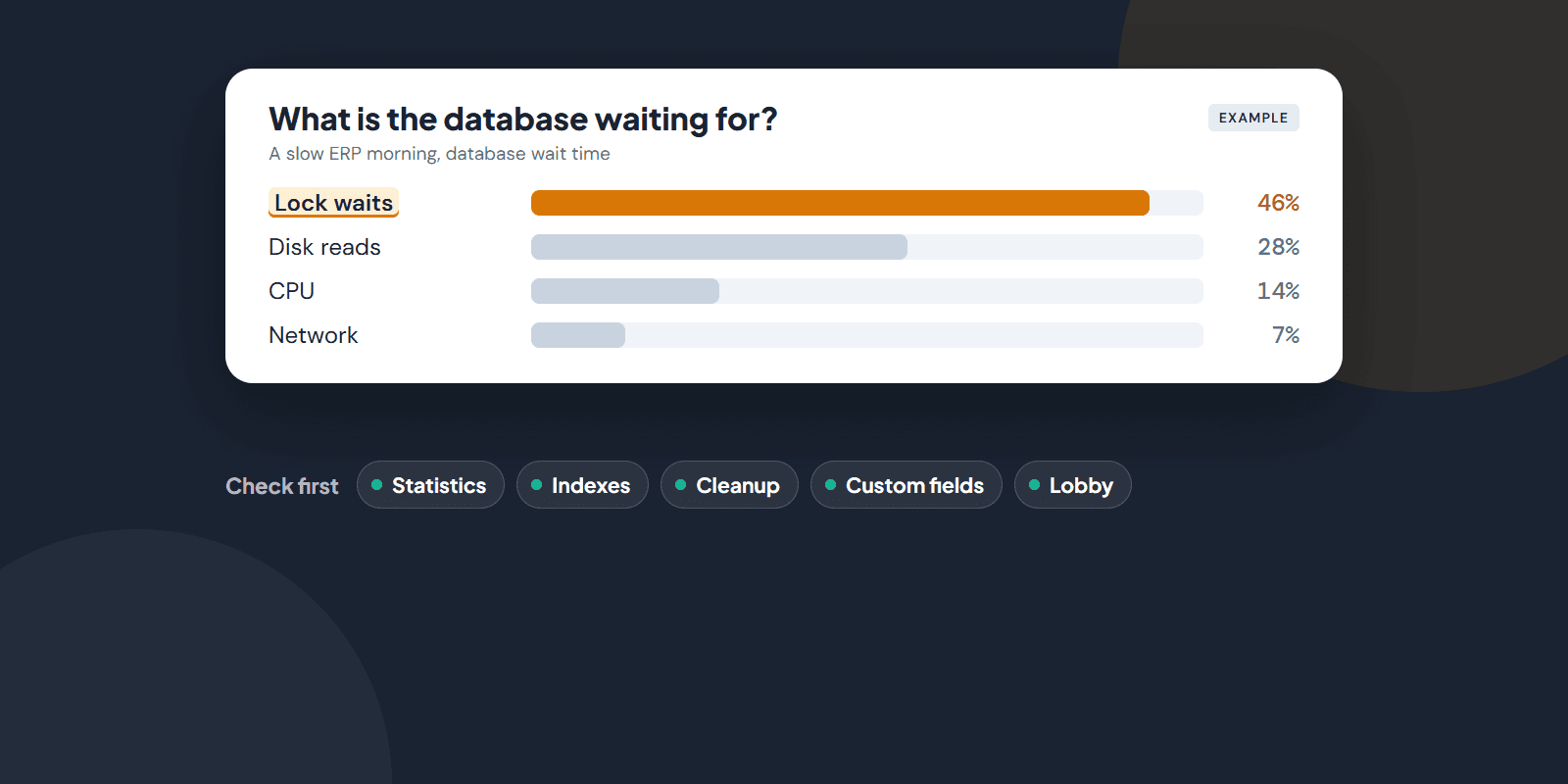This screenshot has height=784, width=1568.
Task: Click the Network progress bar
Action: pyautogui.click(x=867, y=335)
